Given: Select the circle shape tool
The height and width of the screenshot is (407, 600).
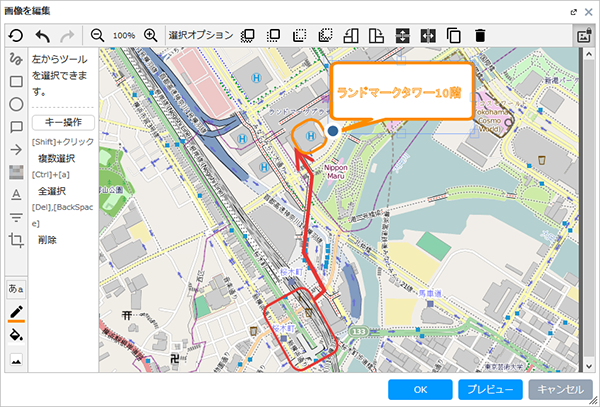Looking at the screenshot, I should tap(16, 105).
